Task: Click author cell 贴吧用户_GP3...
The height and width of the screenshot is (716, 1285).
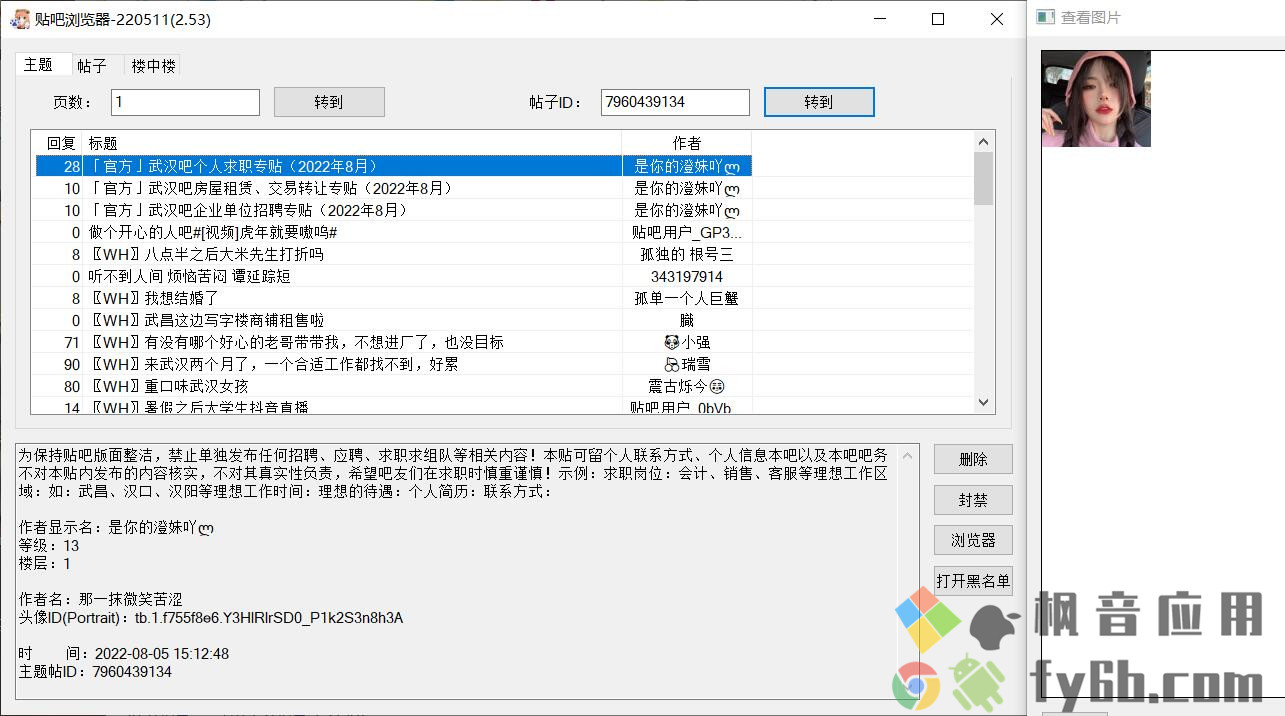Action: click(x=686, y=232)
